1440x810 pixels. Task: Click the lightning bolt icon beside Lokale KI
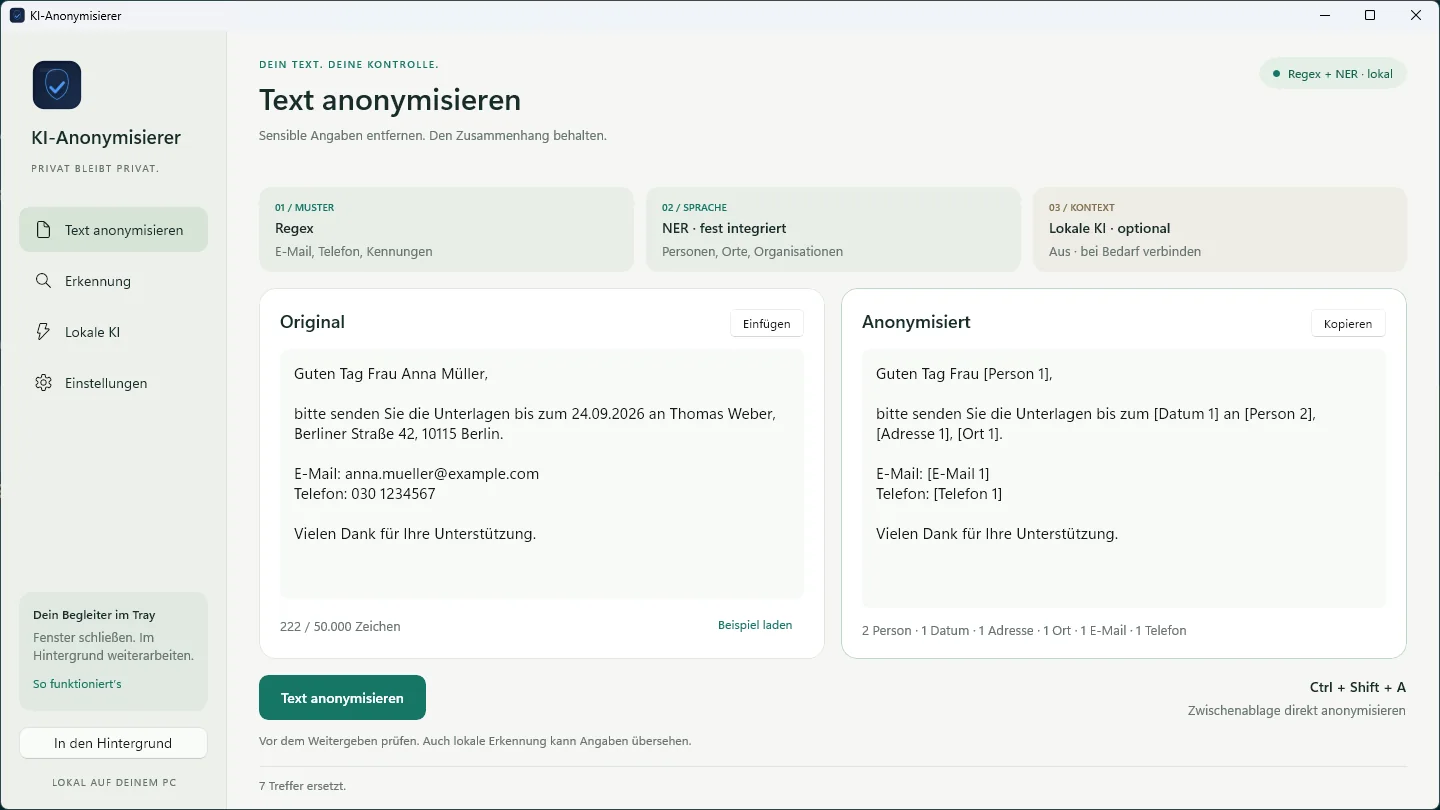click(x=43, y=332)
